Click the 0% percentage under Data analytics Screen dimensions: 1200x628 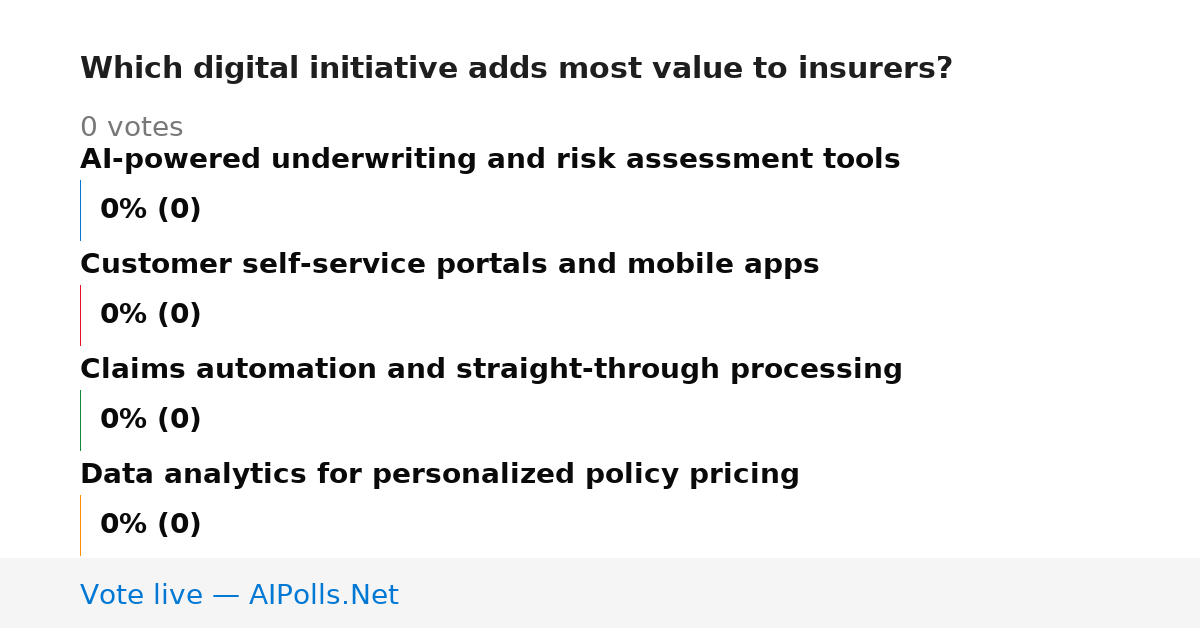[124, 525]
